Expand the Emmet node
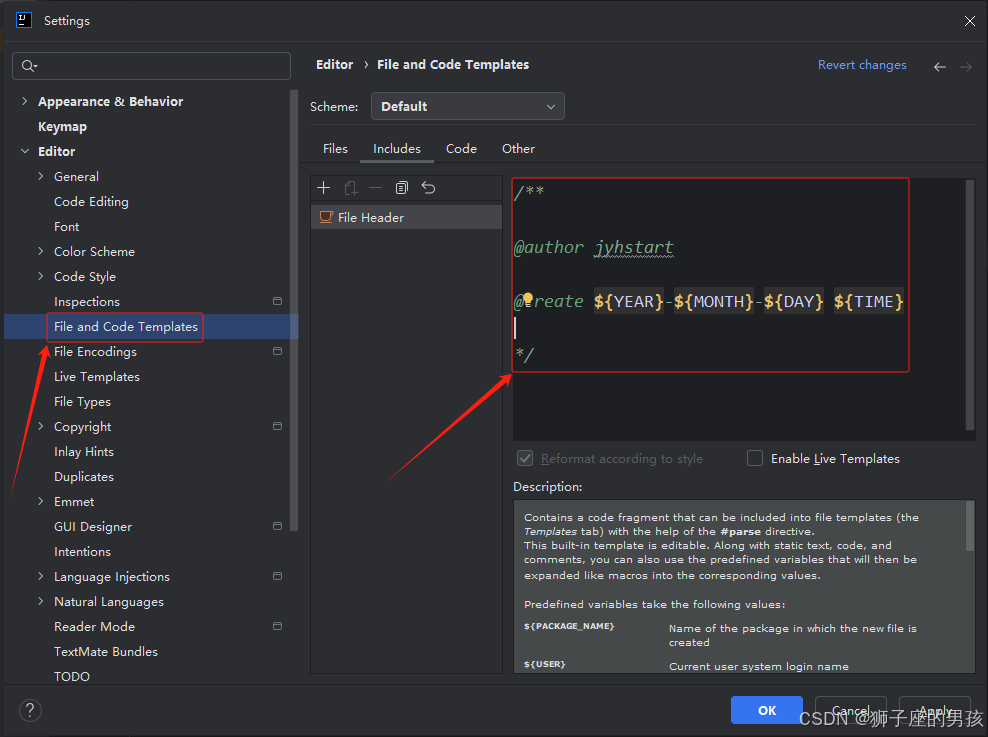Screen dimensions: 988x737 pyautogui.click(x=41, y=501)
